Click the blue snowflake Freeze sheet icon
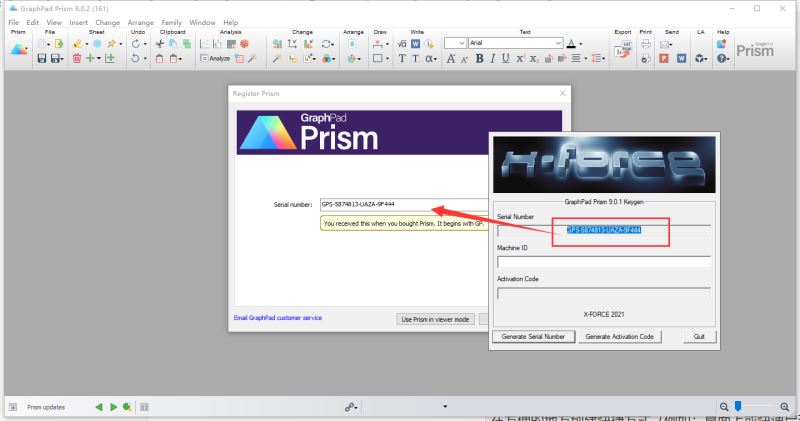The height and width of the screenshot is (421, 800). click(x=97, y=44)
